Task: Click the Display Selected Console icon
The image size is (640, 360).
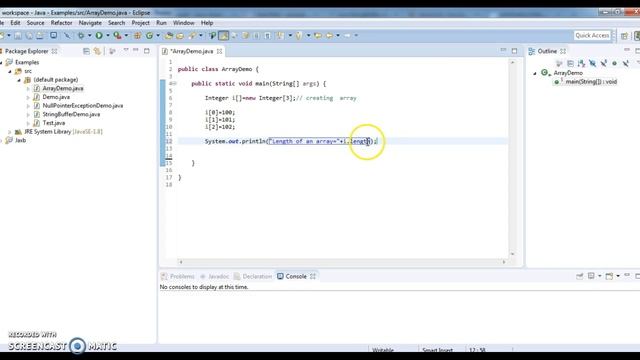Action: tap(591, 276)
